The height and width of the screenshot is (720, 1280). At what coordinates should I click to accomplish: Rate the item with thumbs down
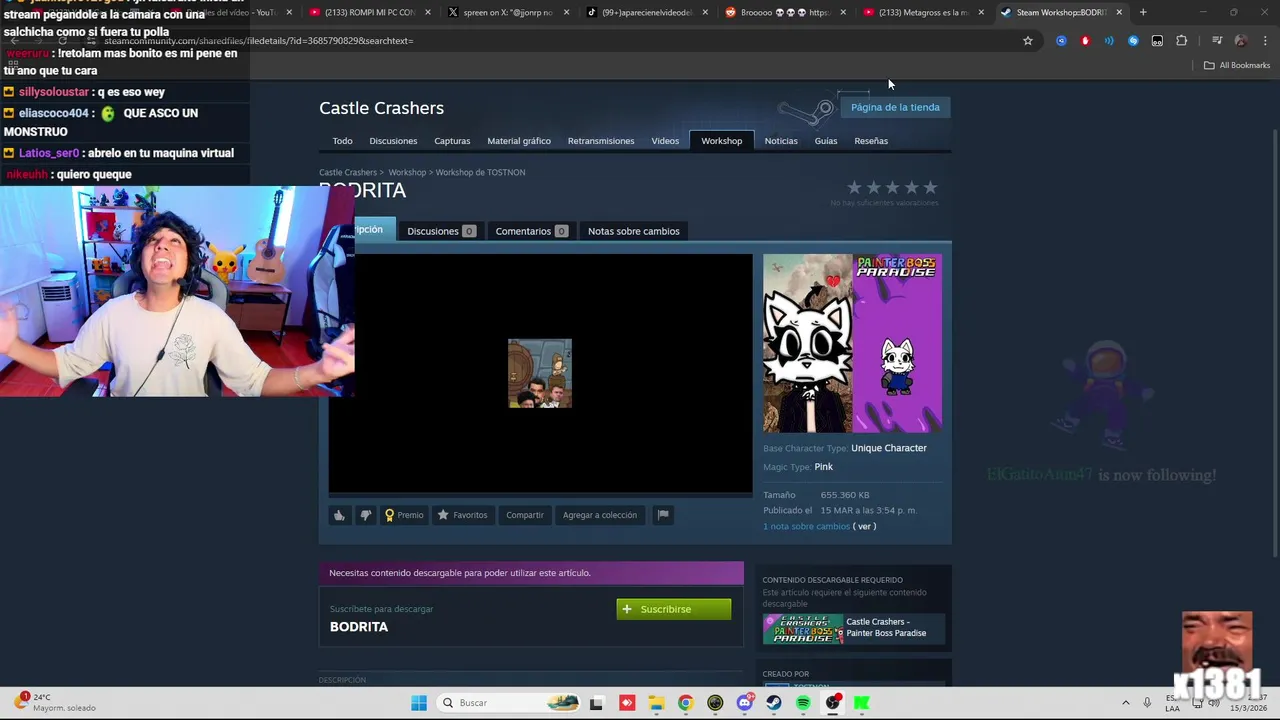pyautogui.click(x=365, y=515)
